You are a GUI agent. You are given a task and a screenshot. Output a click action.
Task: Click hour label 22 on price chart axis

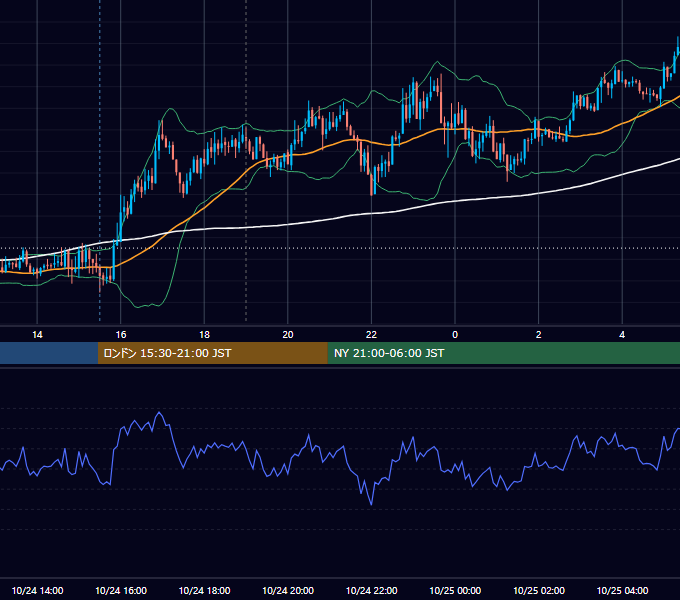(371, 335)
